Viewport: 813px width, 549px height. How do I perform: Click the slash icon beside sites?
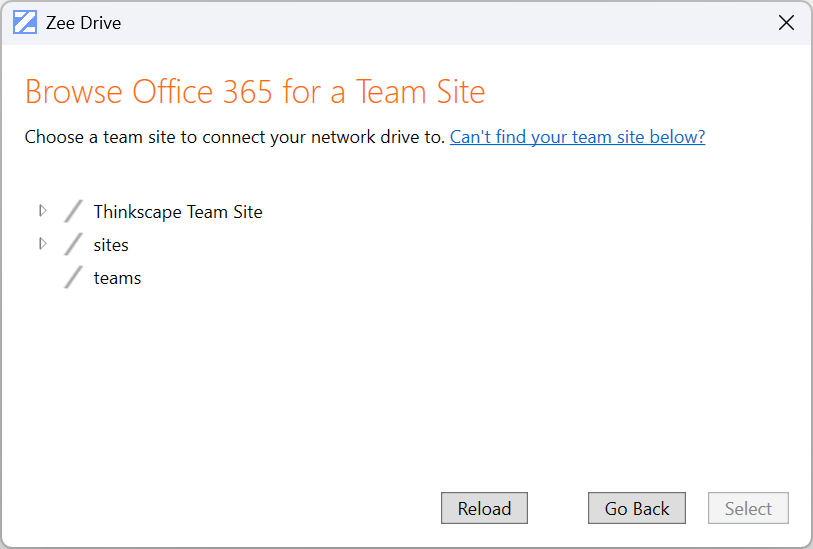click(x=73, y=244)
